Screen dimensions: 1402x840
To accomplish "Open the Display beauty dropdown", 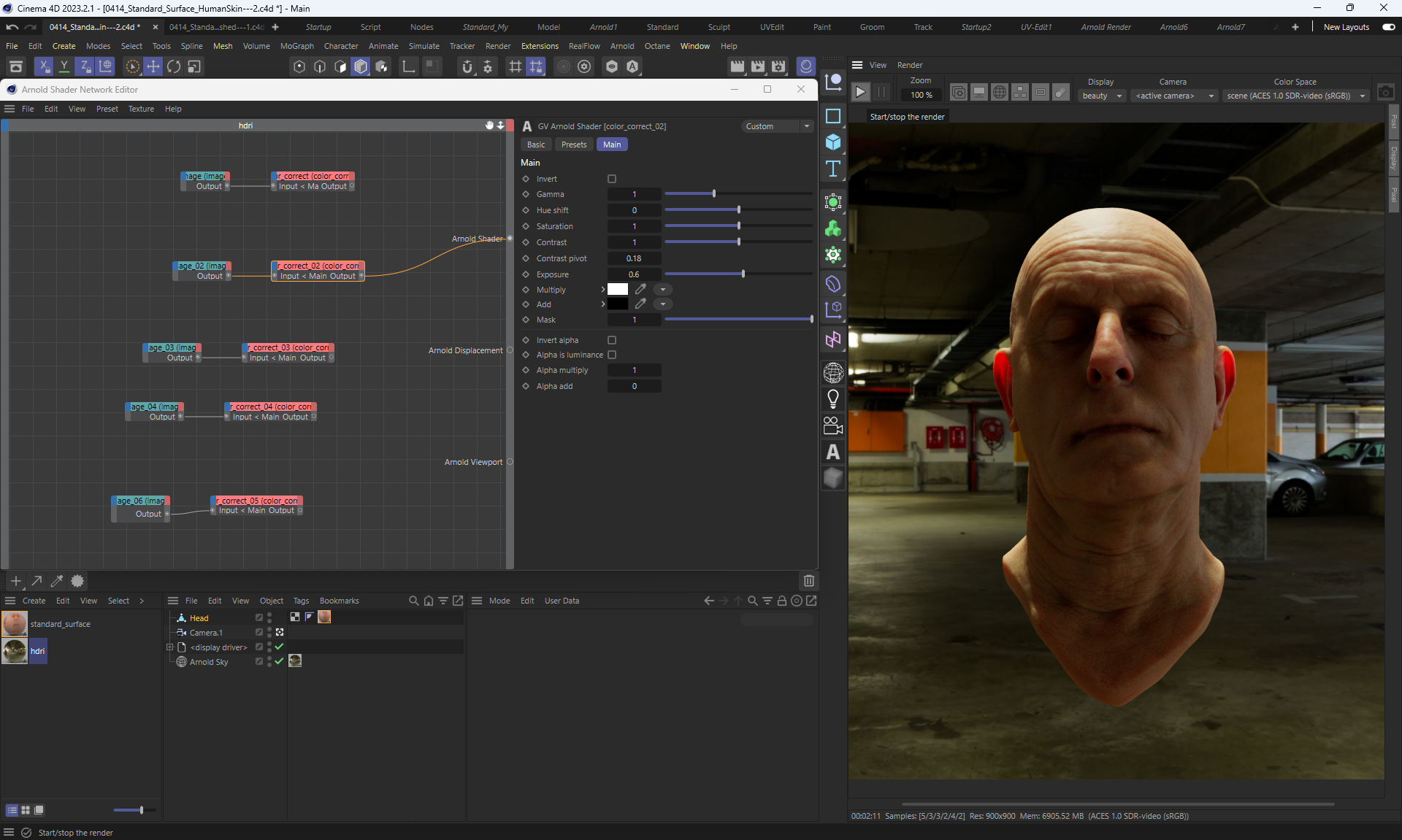I will (x=1101, y=96).
